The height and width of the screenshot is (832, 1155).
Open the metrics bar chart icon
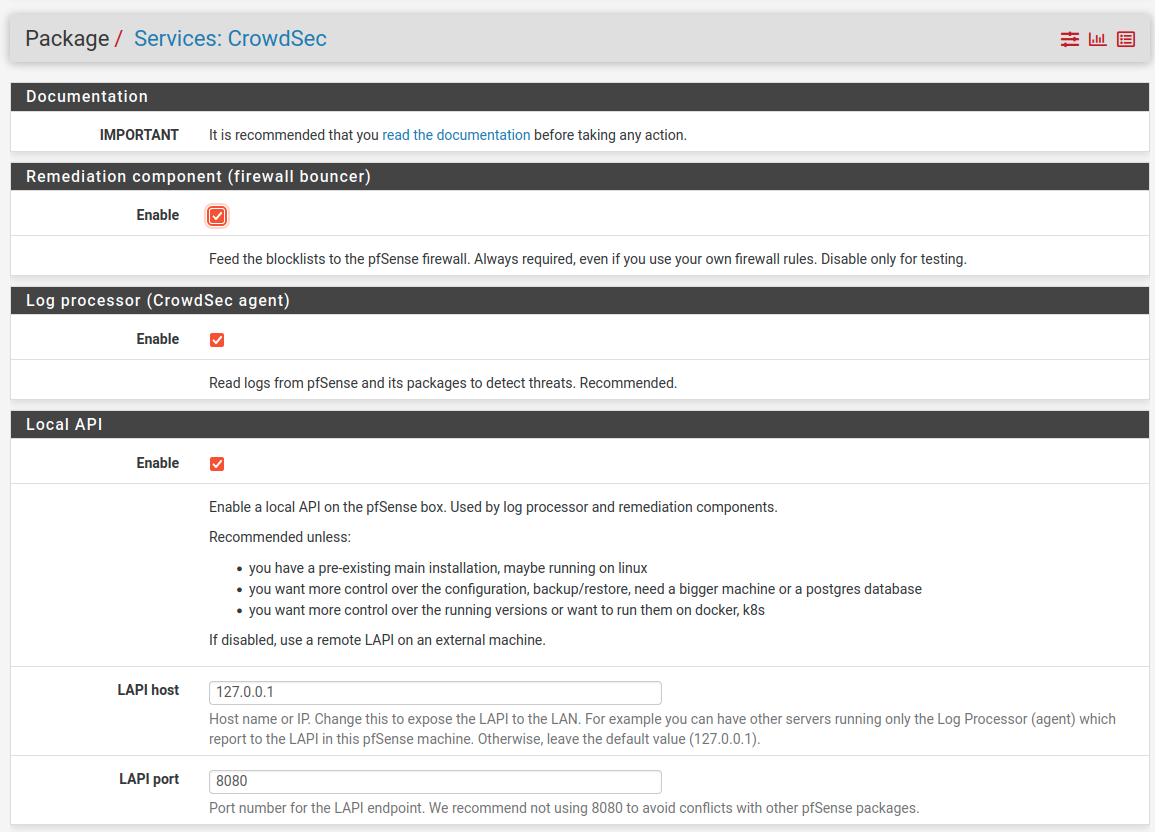click(1097, 39)
